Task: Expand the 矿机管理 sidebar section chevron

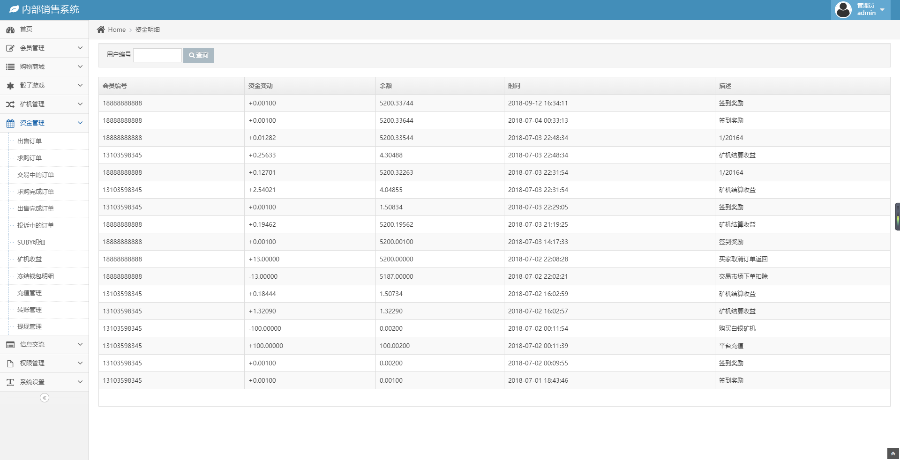Action: [80, 104]
